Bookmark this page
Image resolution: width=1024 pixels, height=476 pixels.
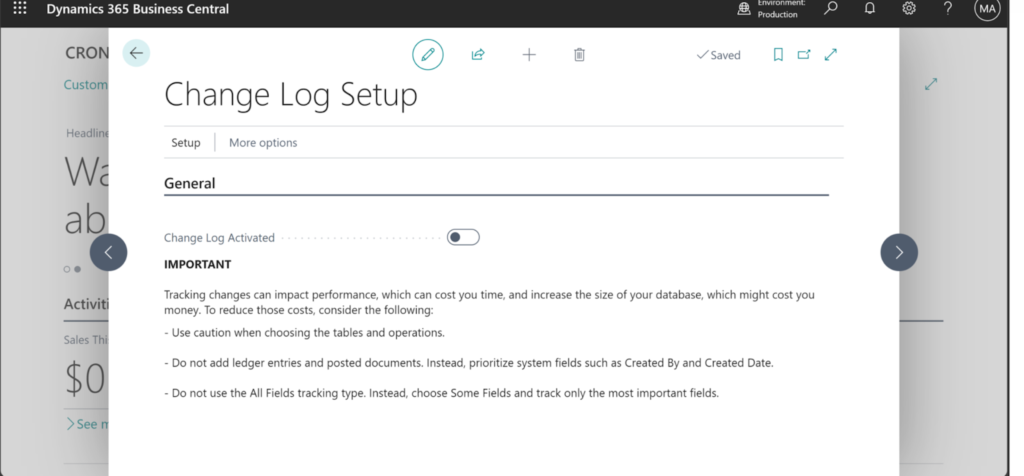[778, 55]
